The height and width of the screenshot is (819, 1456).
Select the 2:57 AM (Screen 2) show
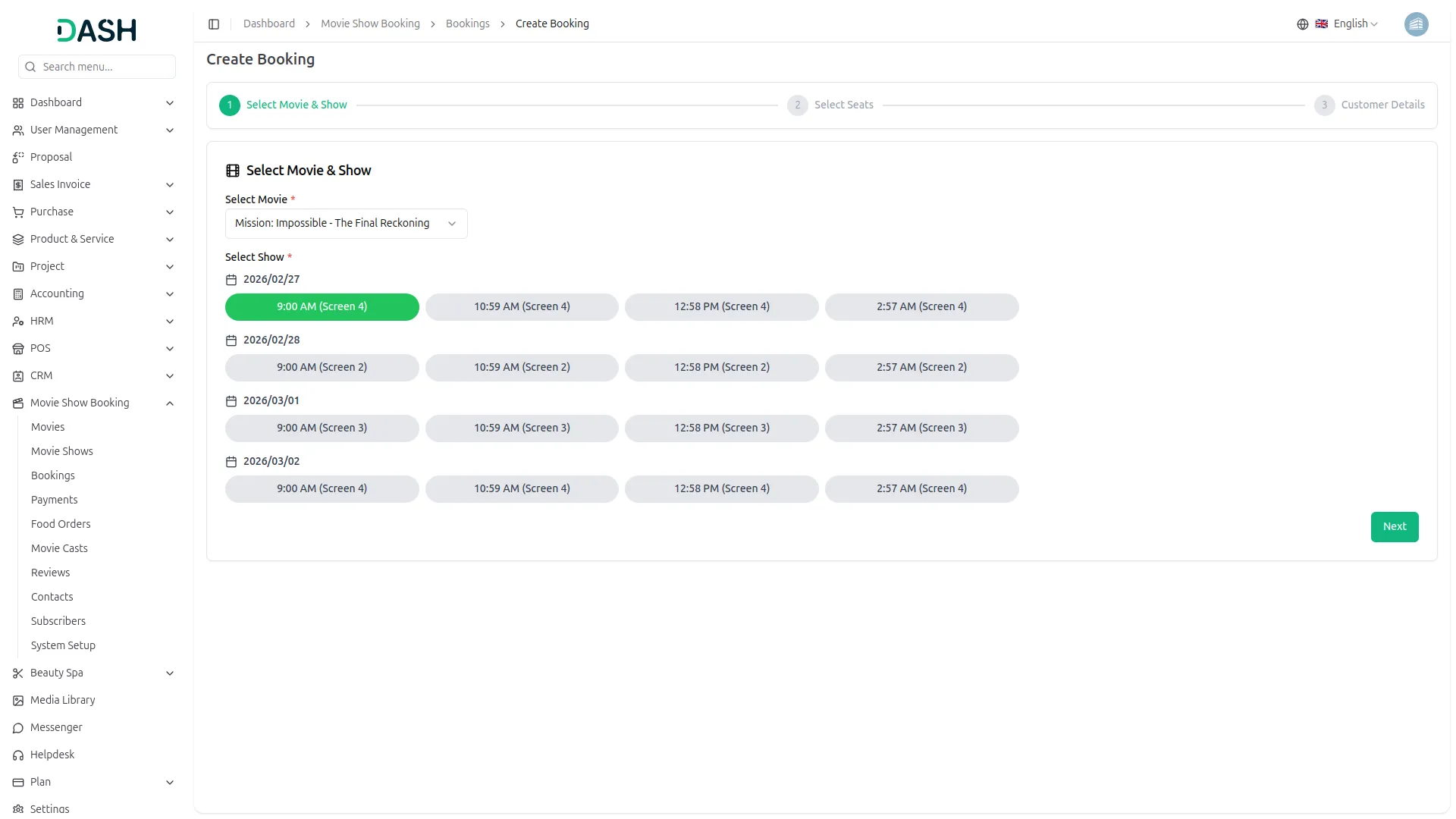point(921,368)
